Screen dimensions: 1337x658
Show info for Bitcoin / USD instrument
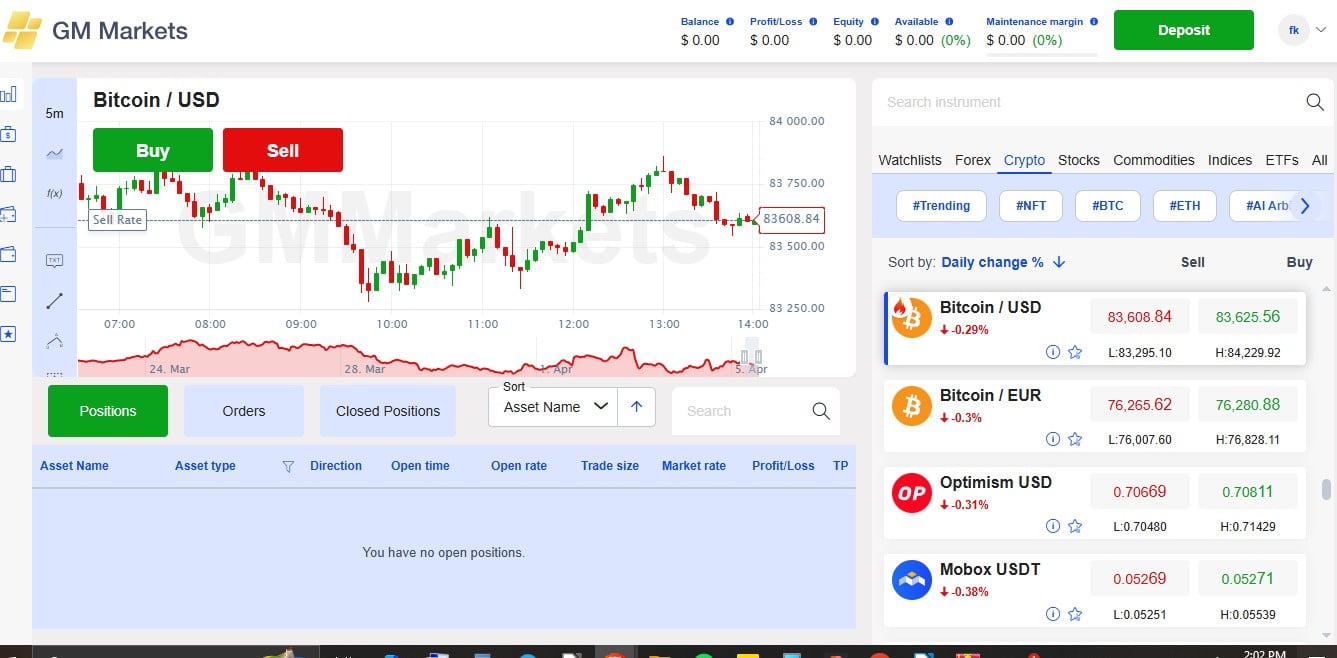[x=1052, y=352]
